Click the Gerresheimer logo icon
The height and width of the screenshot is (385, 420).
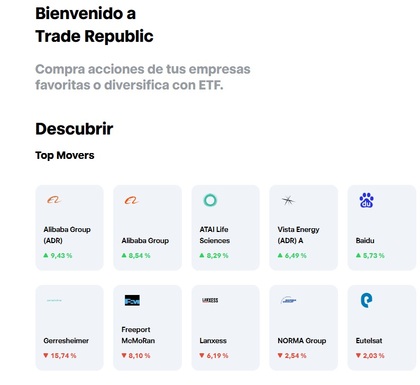pos(54,300)
